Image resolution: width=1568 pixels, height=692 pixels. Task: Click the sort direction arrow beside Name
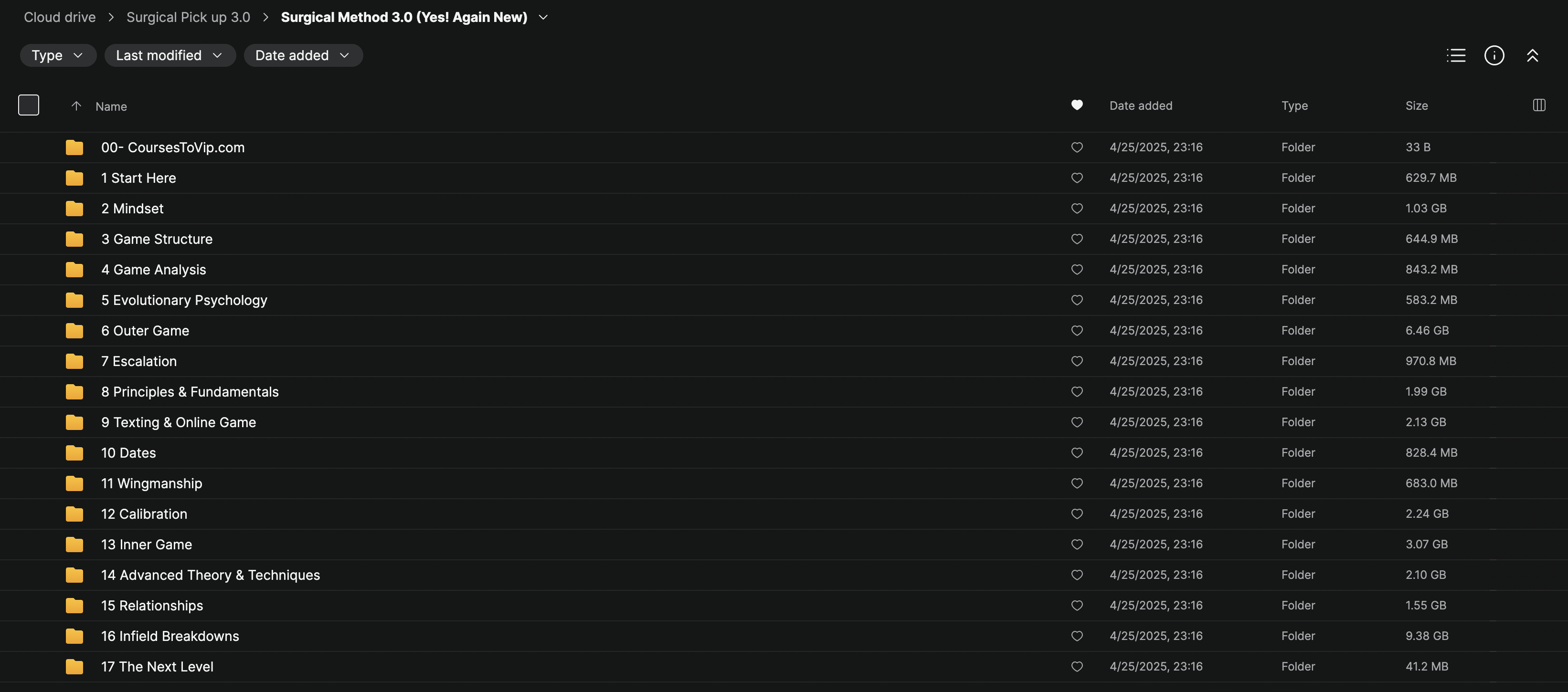[x=76, y=106]
